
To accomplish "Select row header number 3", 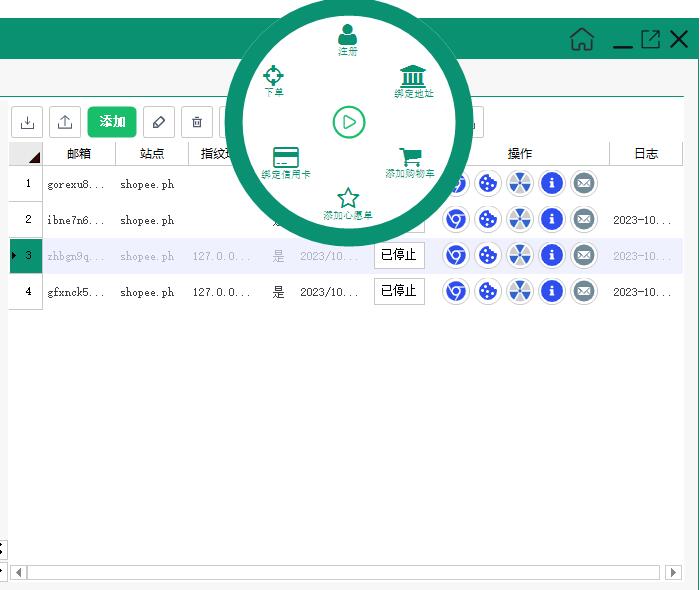I will point(26,255).
